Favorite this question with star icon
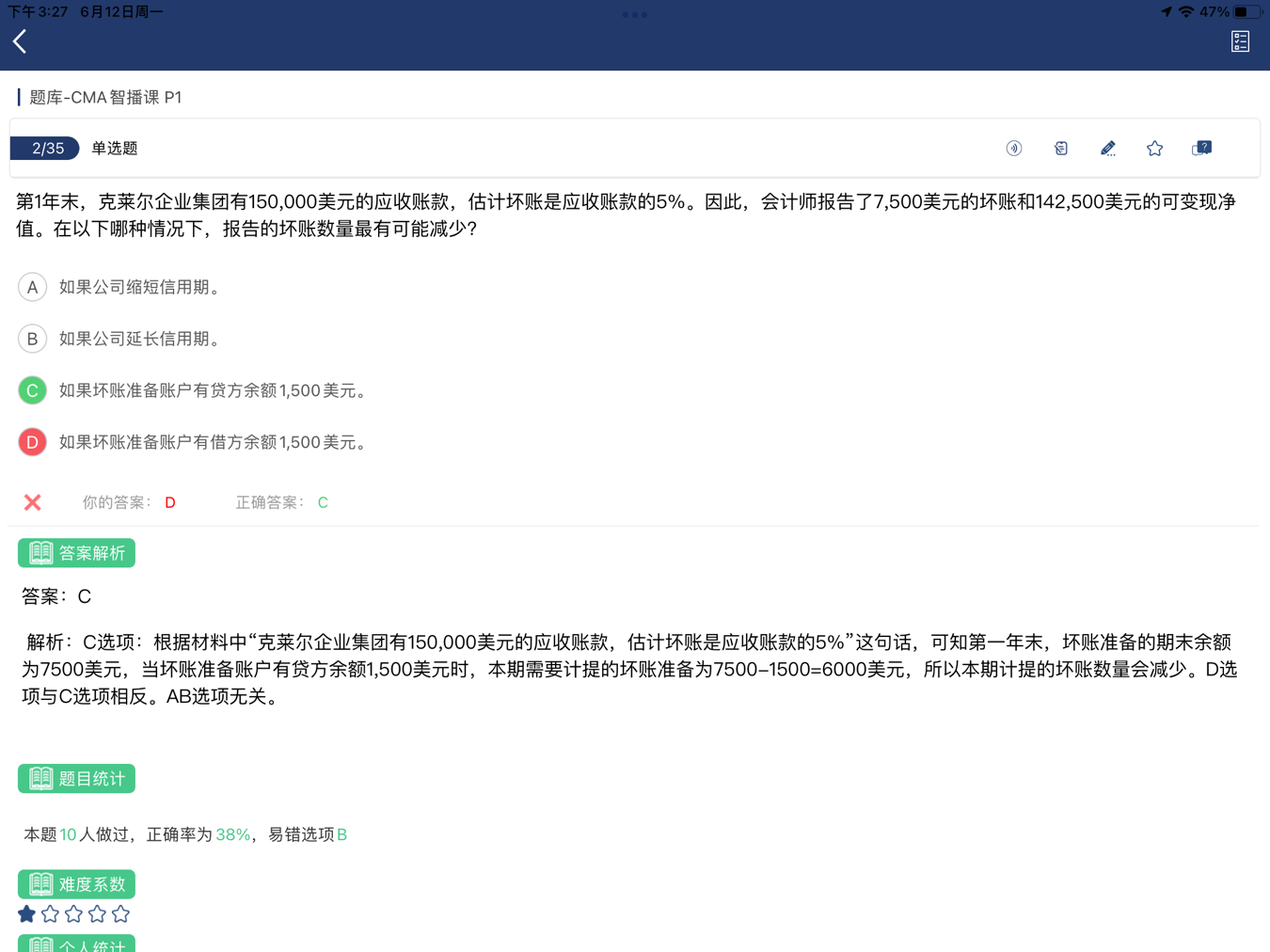Image resolution: width=1270 pixels, height=952 pixels. tap(1154, 149)
